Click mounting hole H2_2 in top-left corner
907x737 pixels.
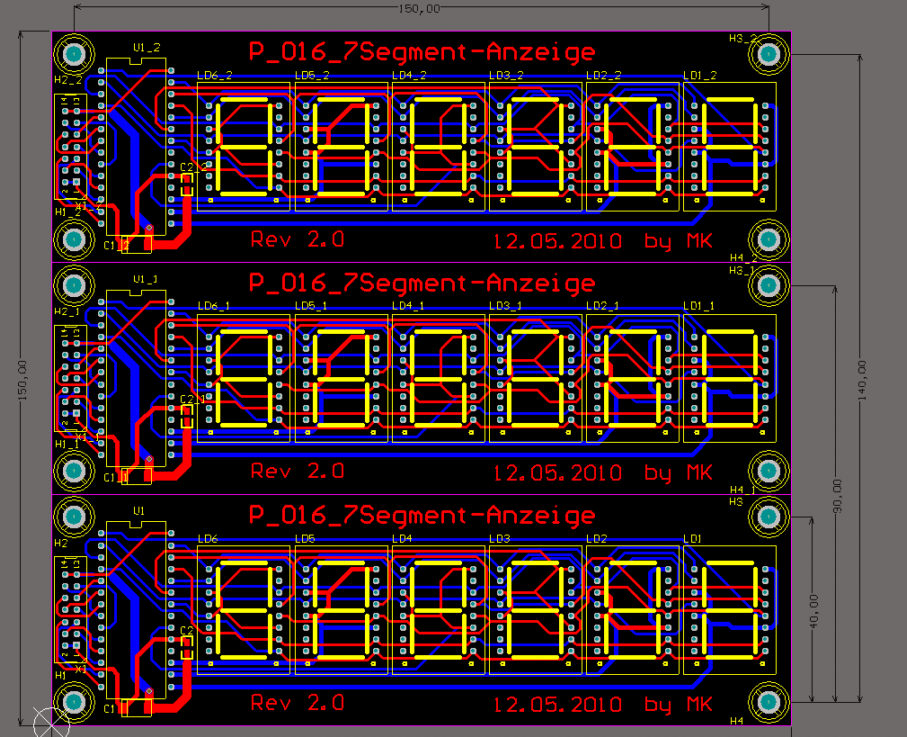(x=74, y=54)
